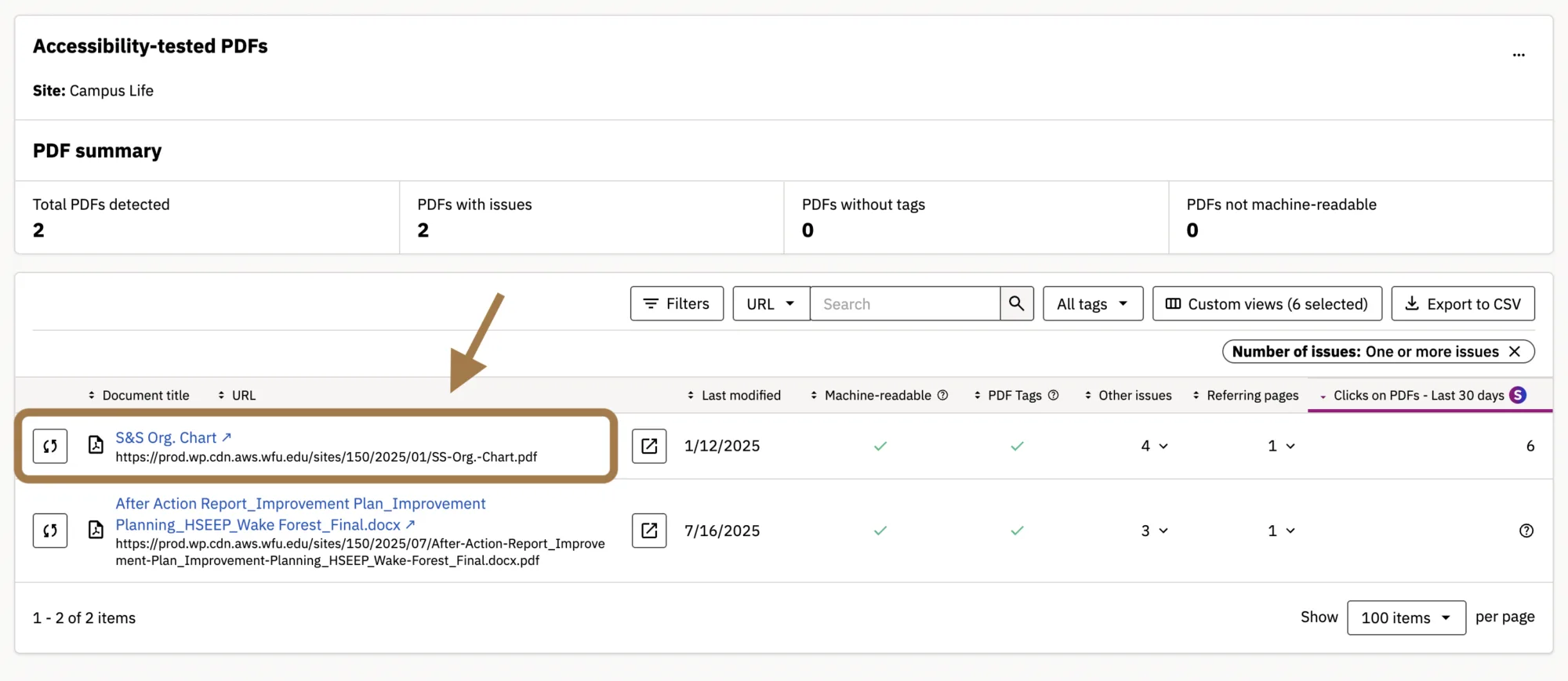Sort by PDF Tags column

click(x=1007, y=396)
